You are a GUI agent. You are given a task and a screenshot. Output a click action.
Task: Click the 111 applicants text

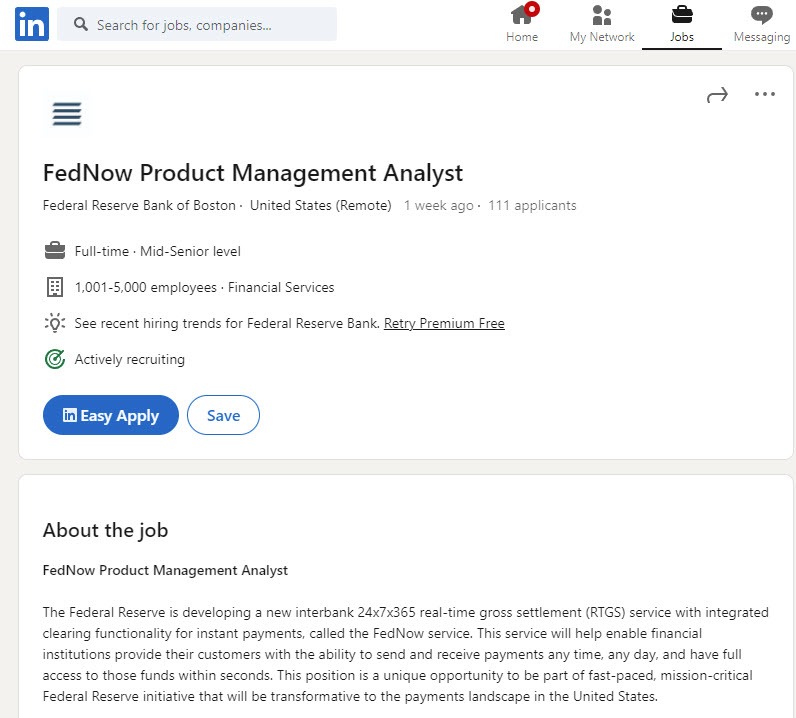(532, 206)
